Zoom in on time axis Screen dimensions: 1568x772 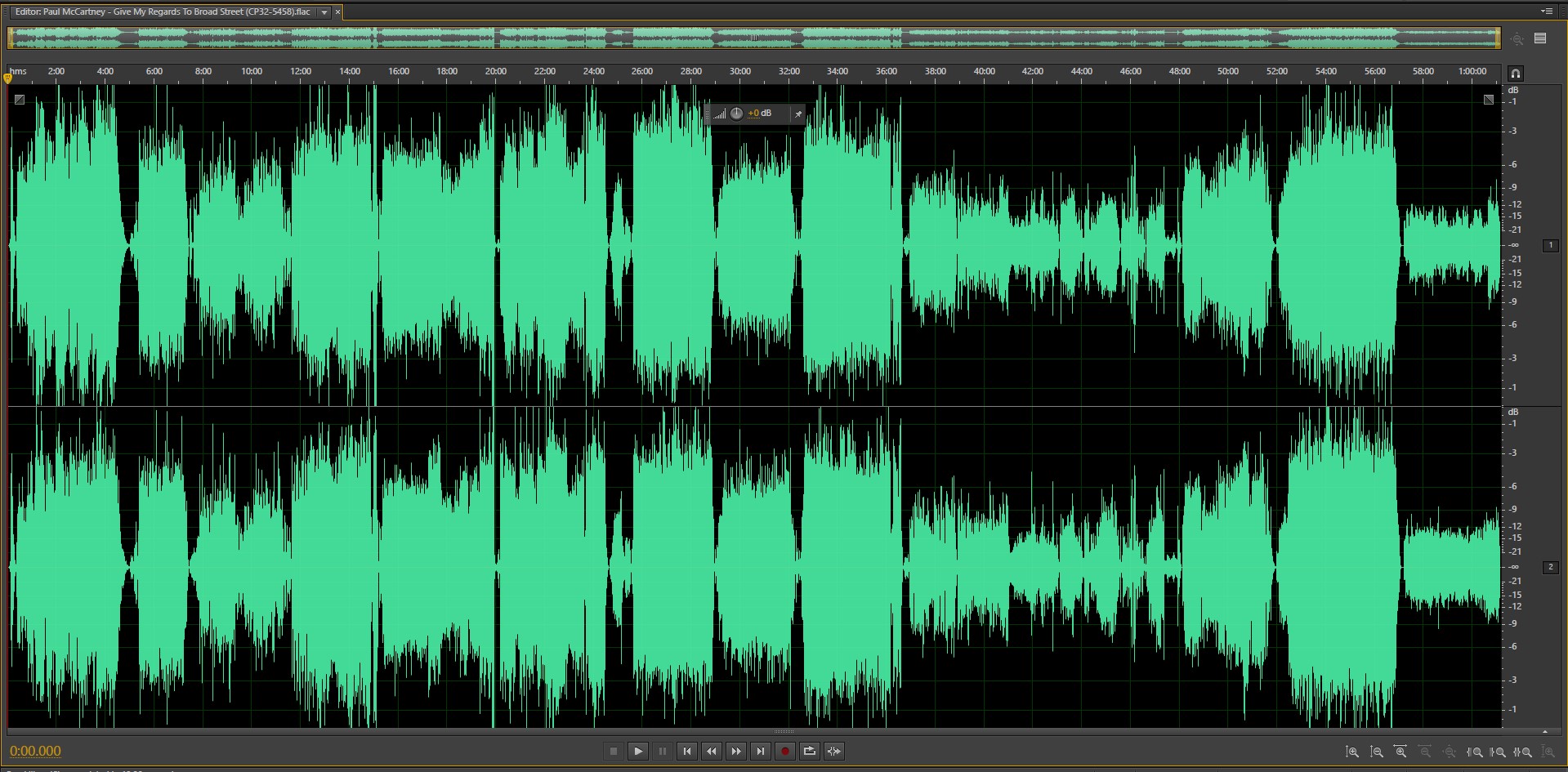tap(1400, 752)
